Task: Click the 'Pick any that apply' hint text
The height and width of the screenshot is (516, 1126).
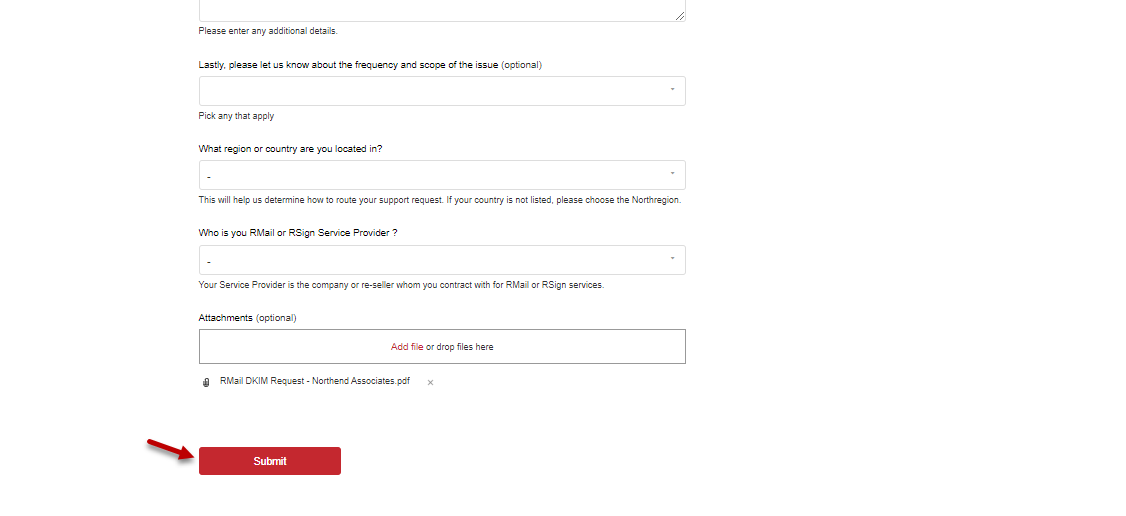Action: [236, 116]
